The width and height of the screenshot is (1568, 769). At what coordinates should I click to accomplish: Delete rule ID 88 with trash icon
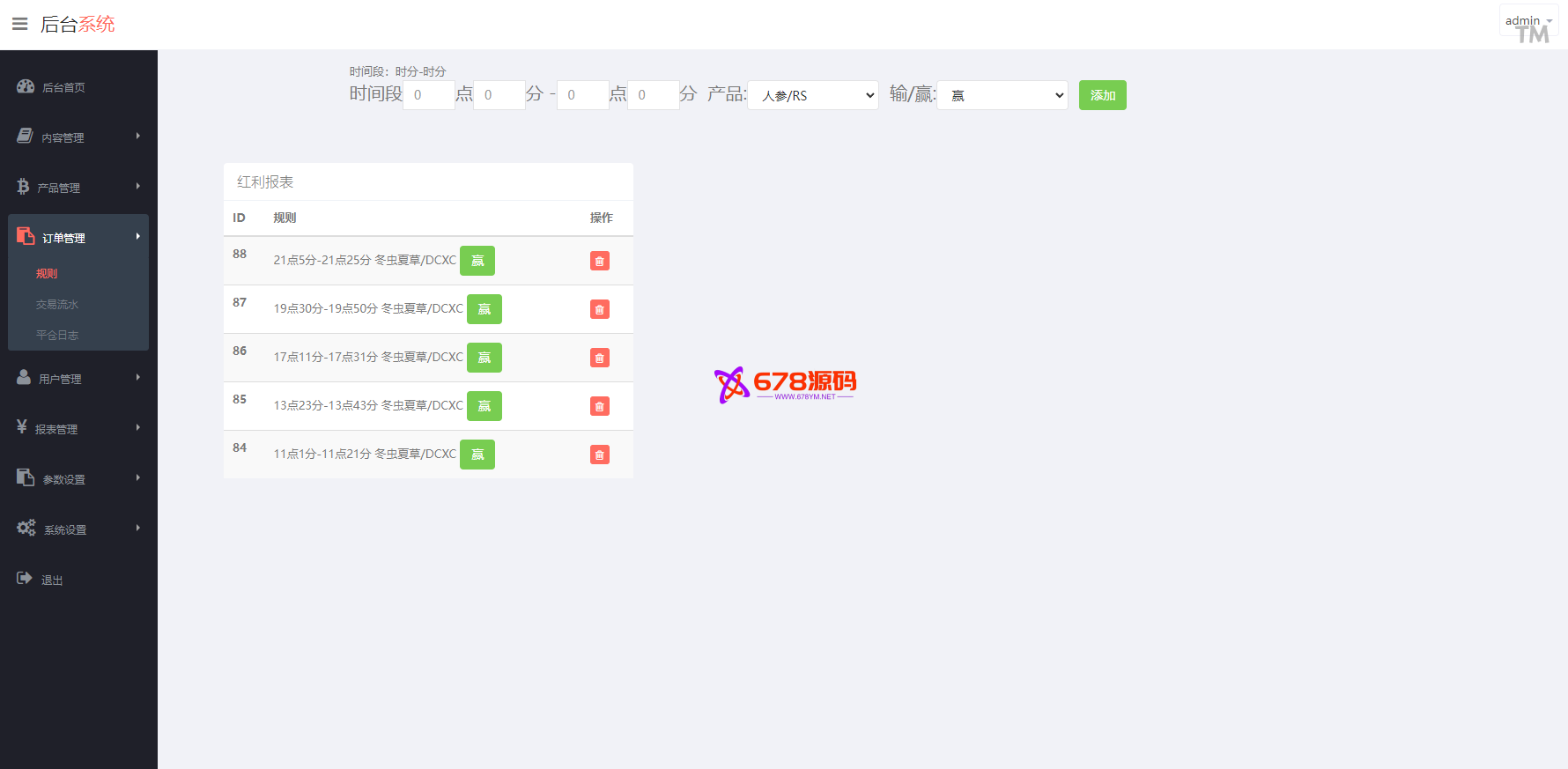click(599, 261)
